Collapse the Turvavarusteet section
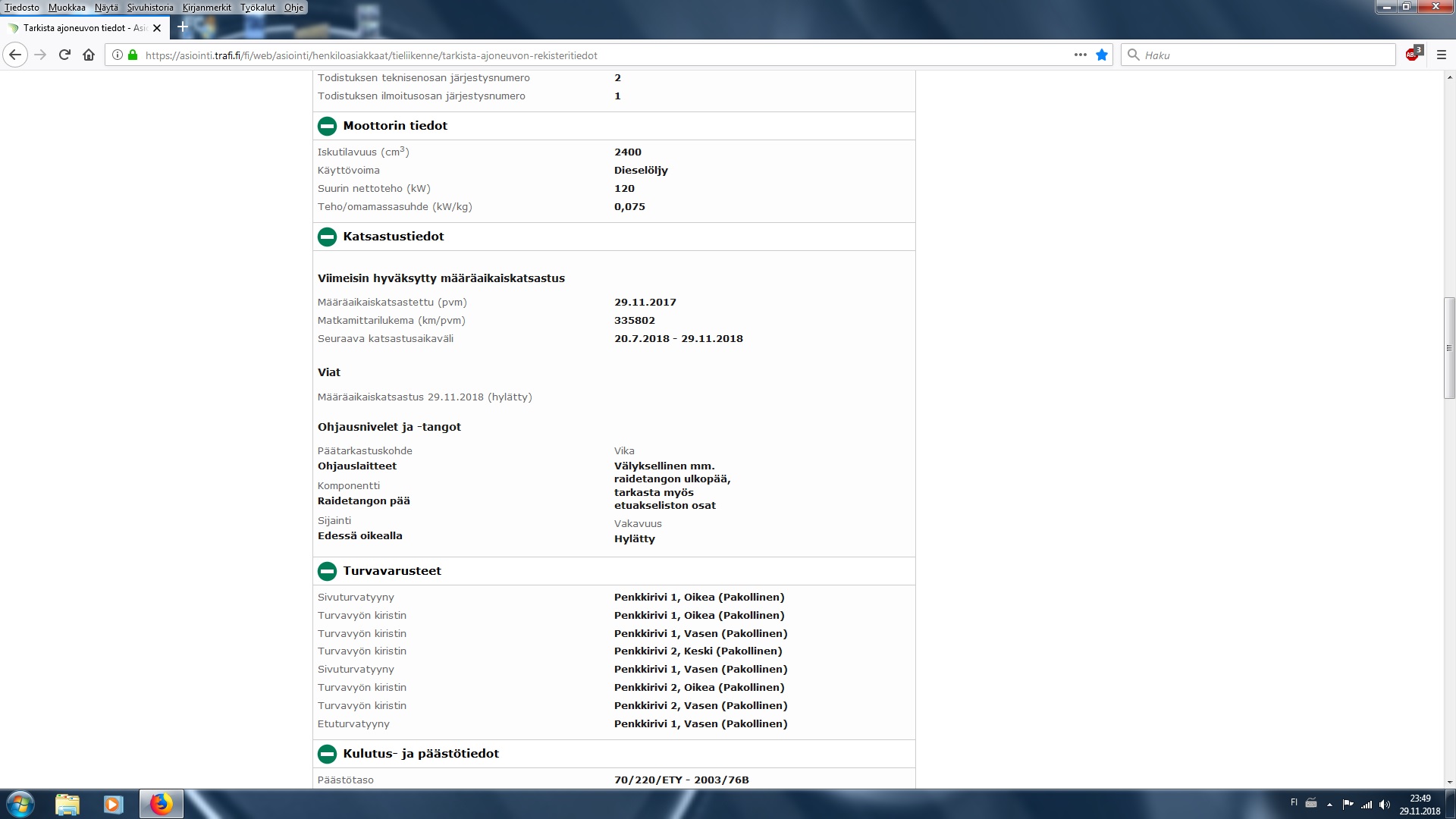The image size is (1456, 819). pyautogui.click(x=327, y=571)
